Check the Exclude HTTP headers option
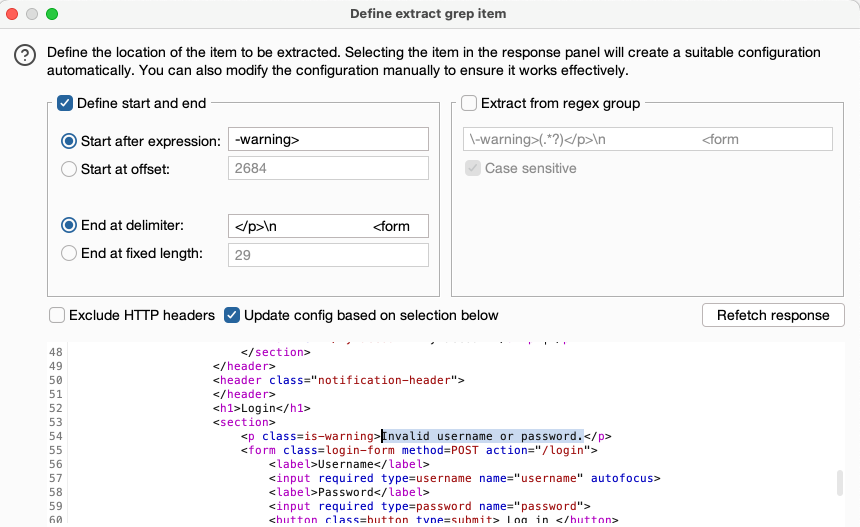The width and height of the screenshot is (860, 527). point(57,315)
